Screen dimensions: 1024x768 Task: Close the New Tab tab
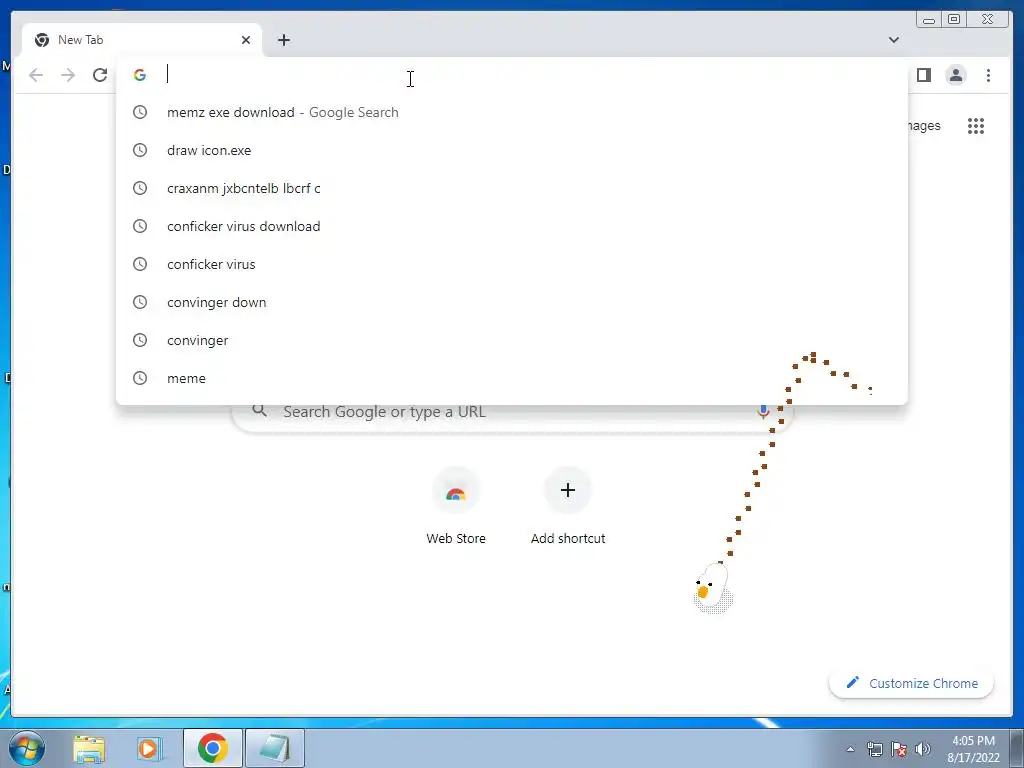pos(246,40)
